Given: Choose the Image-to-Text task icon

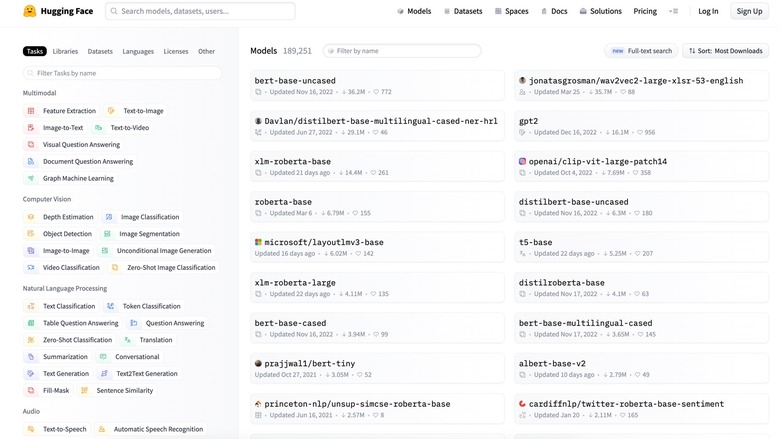Looking at the screenshot, I should 31,128.
